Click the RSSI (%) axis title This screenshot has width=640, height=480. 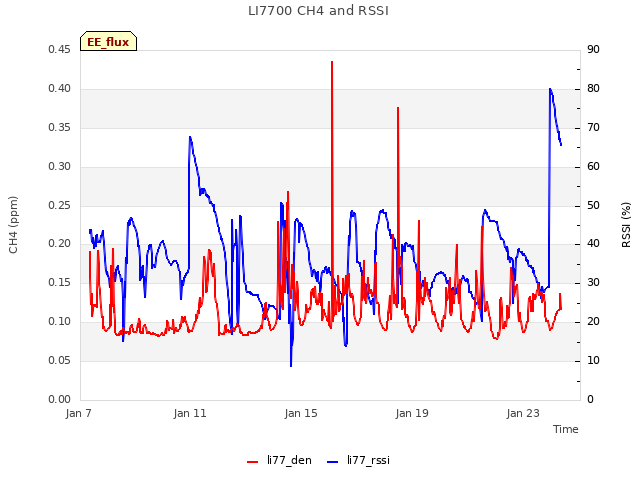point(626,225)
